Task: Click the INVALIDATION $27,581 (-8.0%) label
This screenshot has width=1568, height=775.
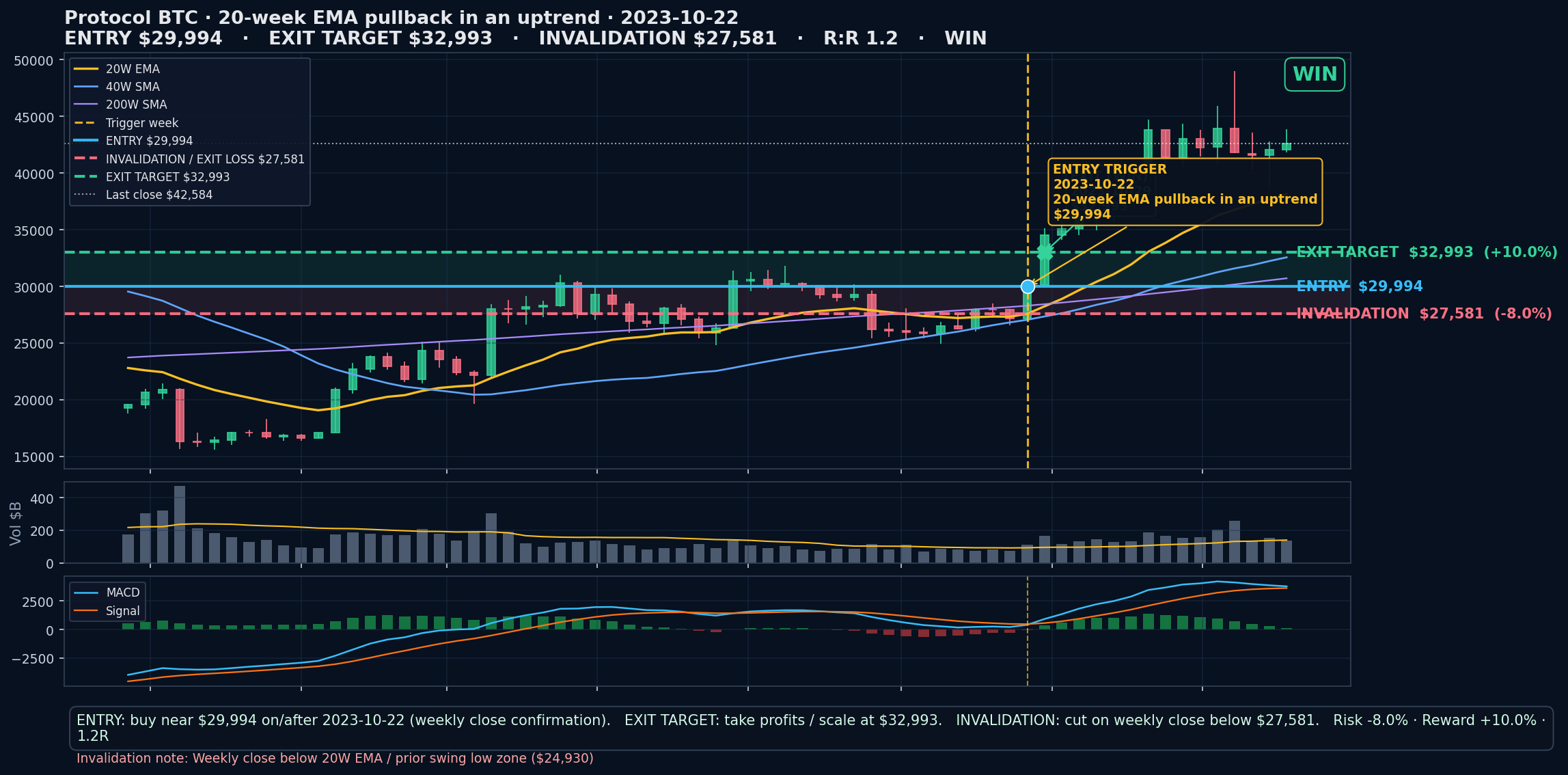Action: click(x=1424, y=314)
